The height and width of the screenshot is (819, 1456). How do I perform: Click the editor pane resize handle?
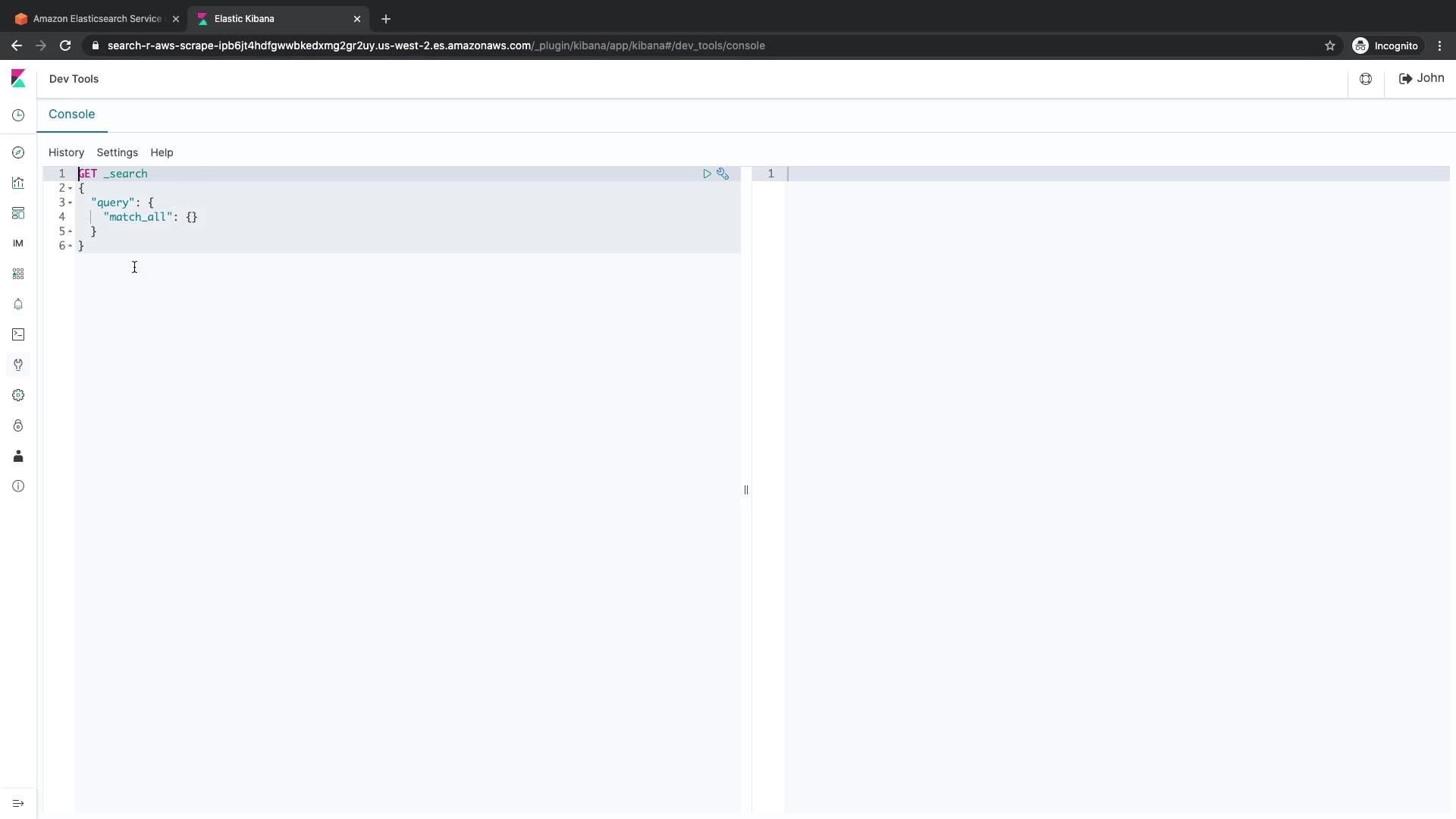(746, 490)
